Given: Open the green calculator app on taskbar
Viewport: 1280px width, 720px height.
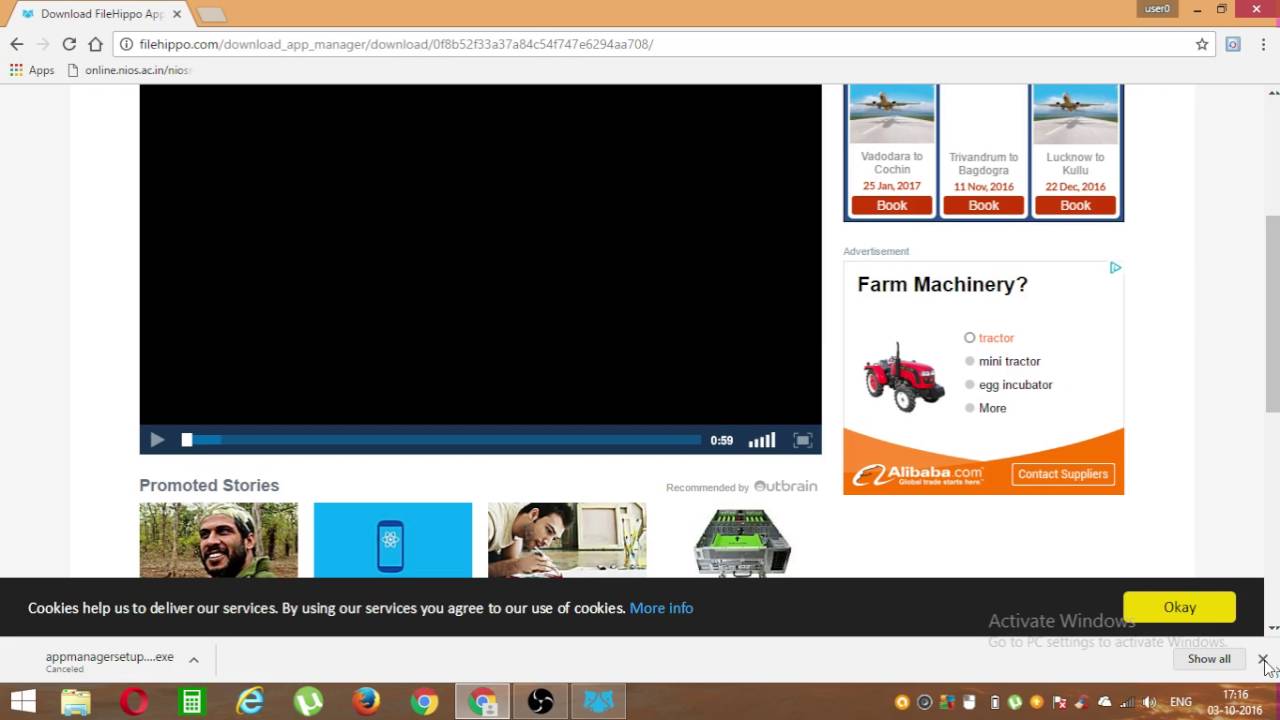Looking at the screenshot, I should click(x=191, y=701).
